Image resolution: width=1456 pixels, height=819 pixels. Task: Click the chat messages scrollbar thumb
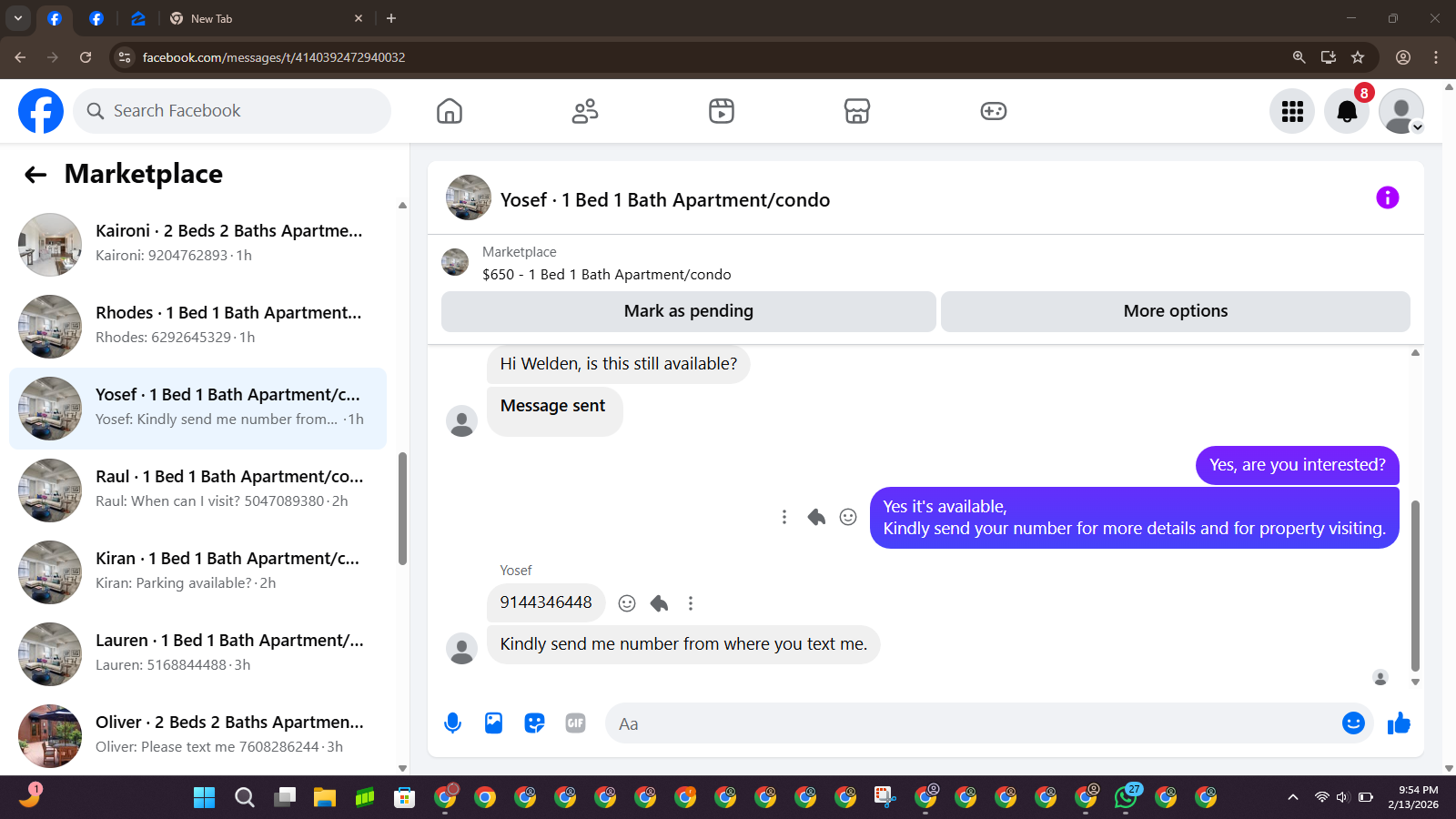pyautogui.click(x=1415, y=585)
